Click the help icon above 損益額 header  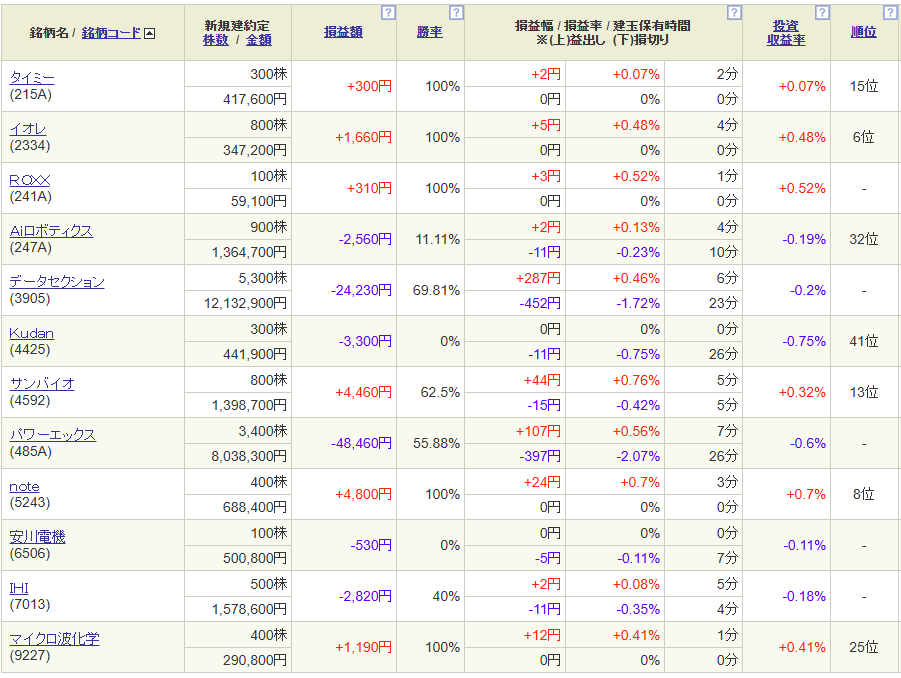[389, 13]
